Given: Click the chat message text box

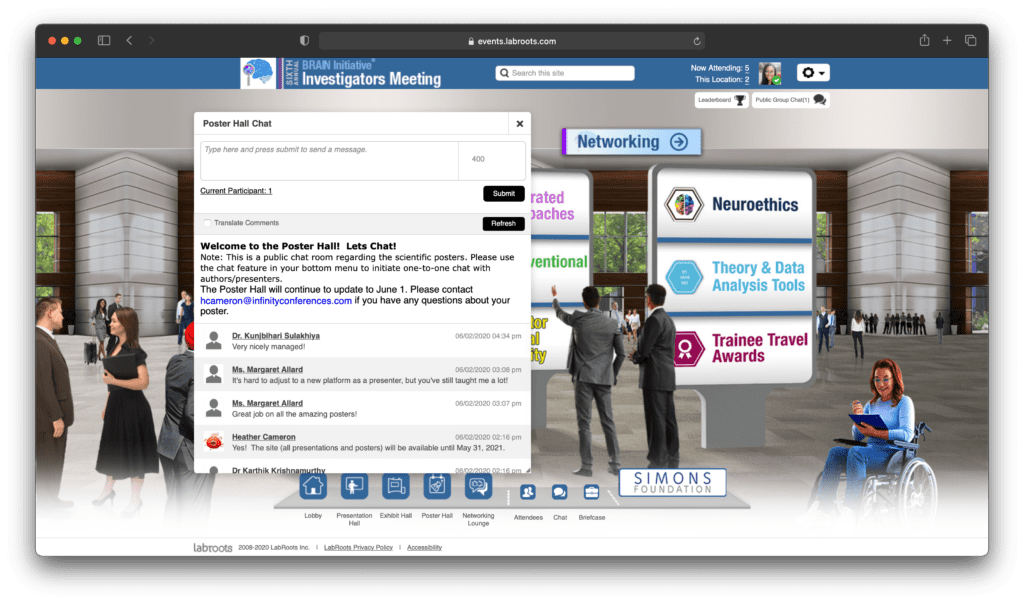Looking at the screenshot, I should (329, 161).
